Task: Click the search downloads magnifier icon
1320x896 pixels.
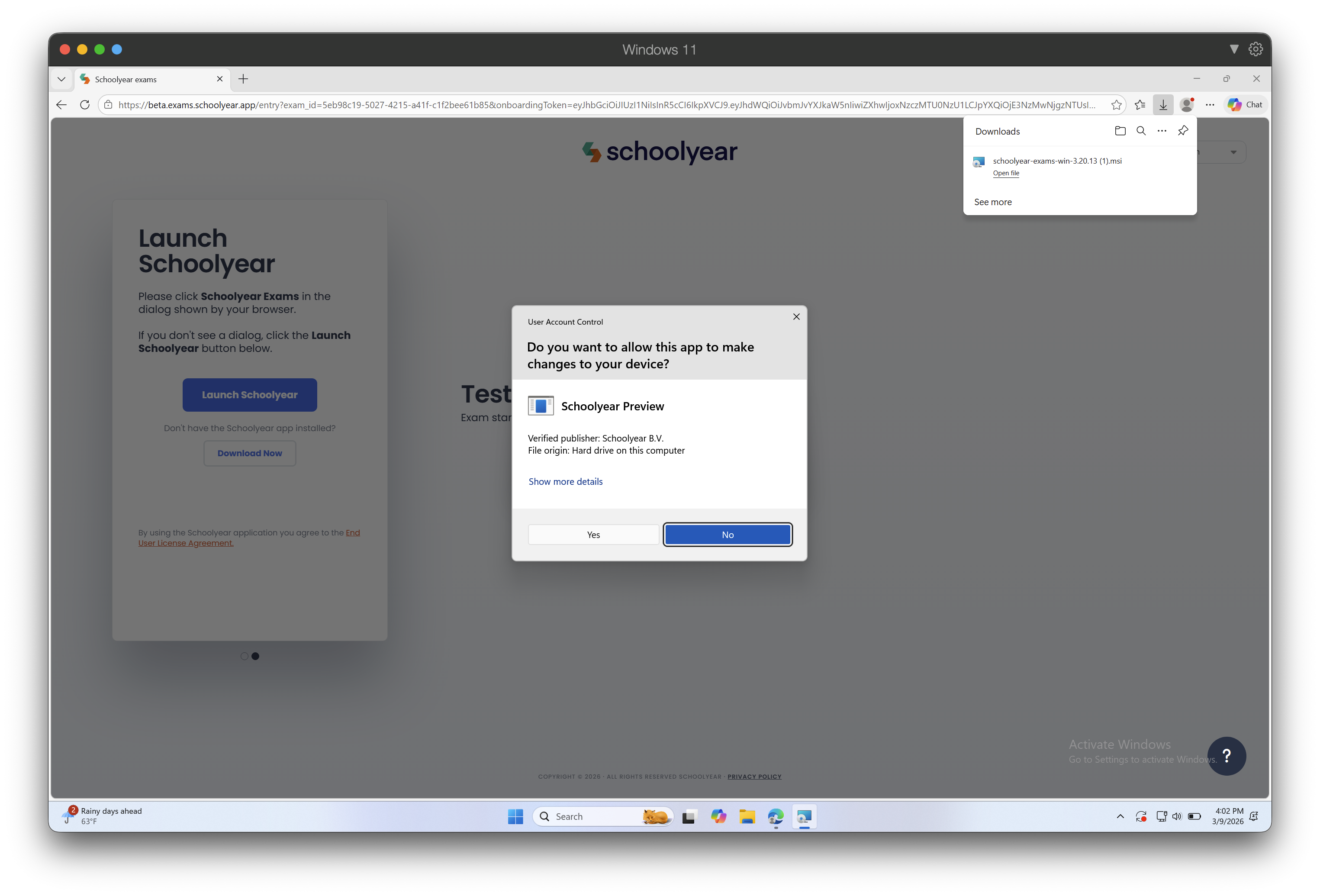Action: click(1141, 131)
